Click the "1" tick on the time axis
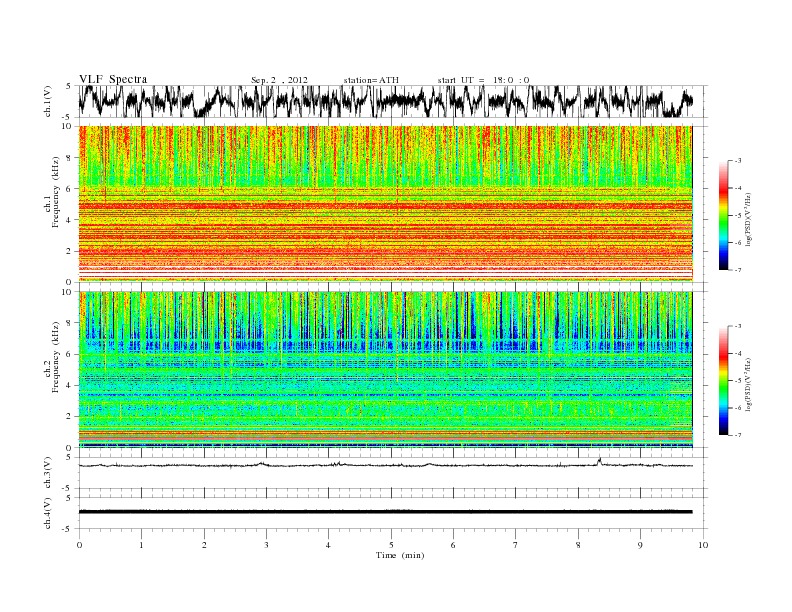The image size is (792, 612). pos(141,545)
